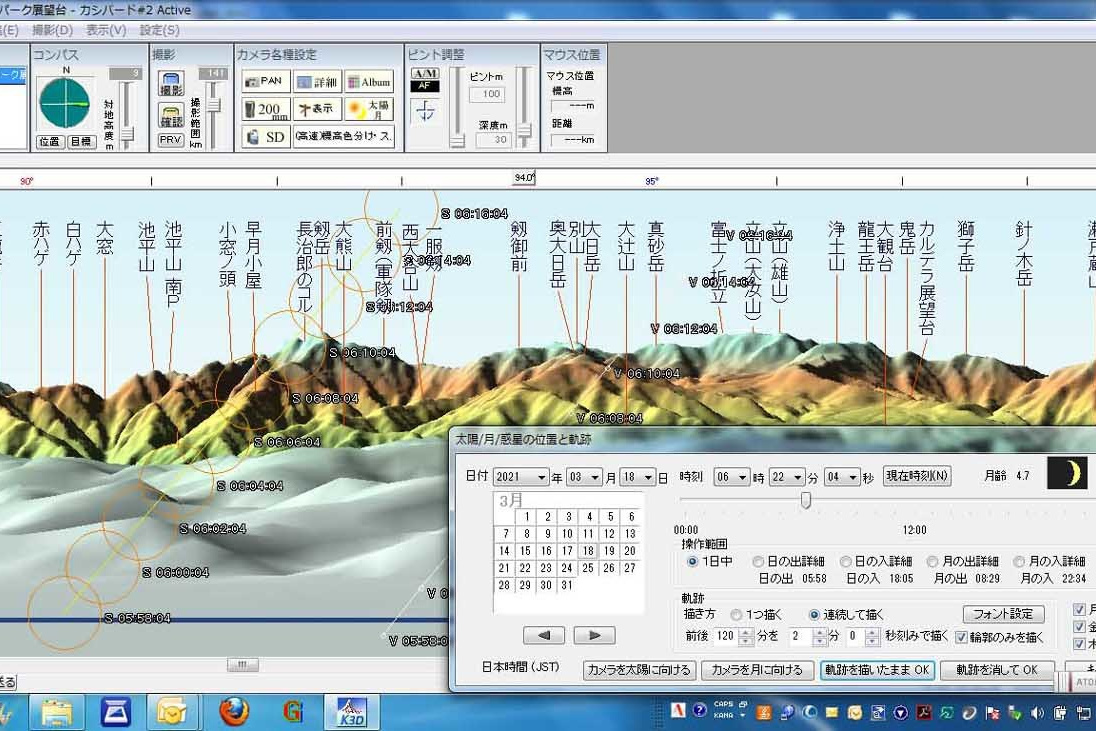Image resolution: width=1096 pixels, height=731 pixels.
Task: Click the 深度m value field
Action: tap(491, 140)
